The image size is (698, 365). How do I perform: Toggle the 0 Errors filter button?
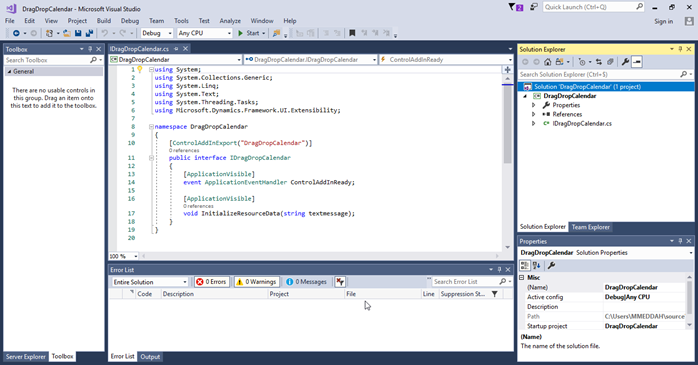[212, 282]
